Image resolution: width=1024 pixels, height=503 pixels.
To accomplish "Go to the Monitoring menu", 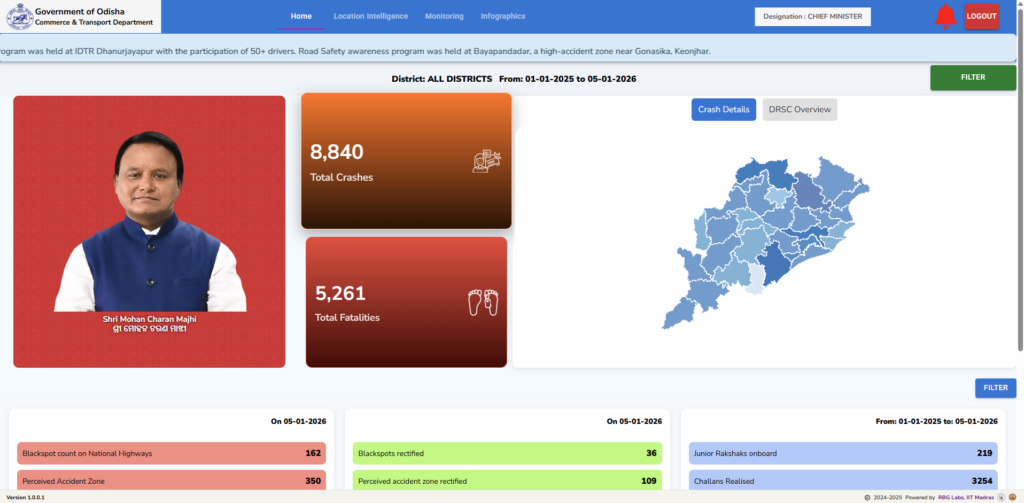I will [444, 16].
